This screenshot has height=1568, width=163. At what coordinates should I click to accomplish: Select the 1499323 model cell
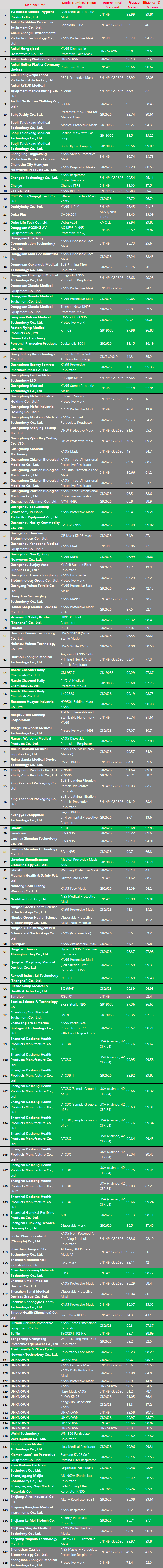click(79, 694)
